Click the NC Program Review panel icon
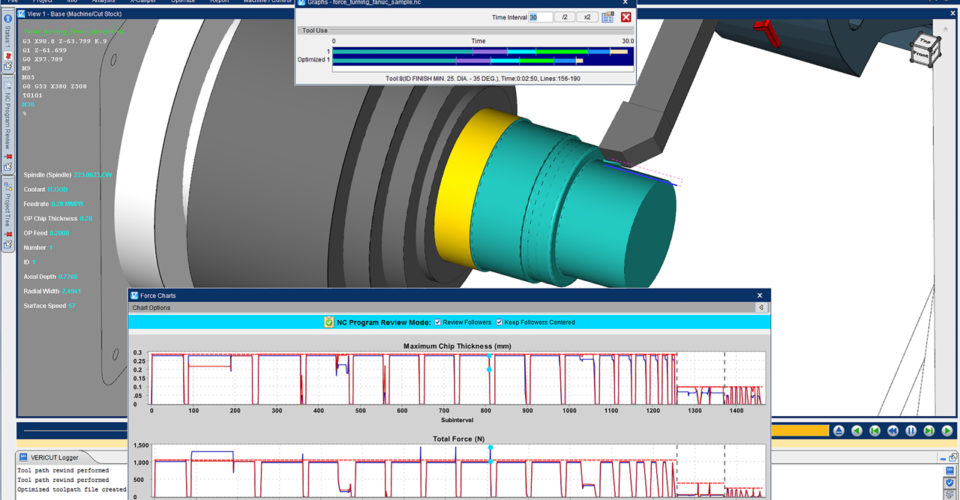This screenshot has width=960, height=500. click(8, 86)
